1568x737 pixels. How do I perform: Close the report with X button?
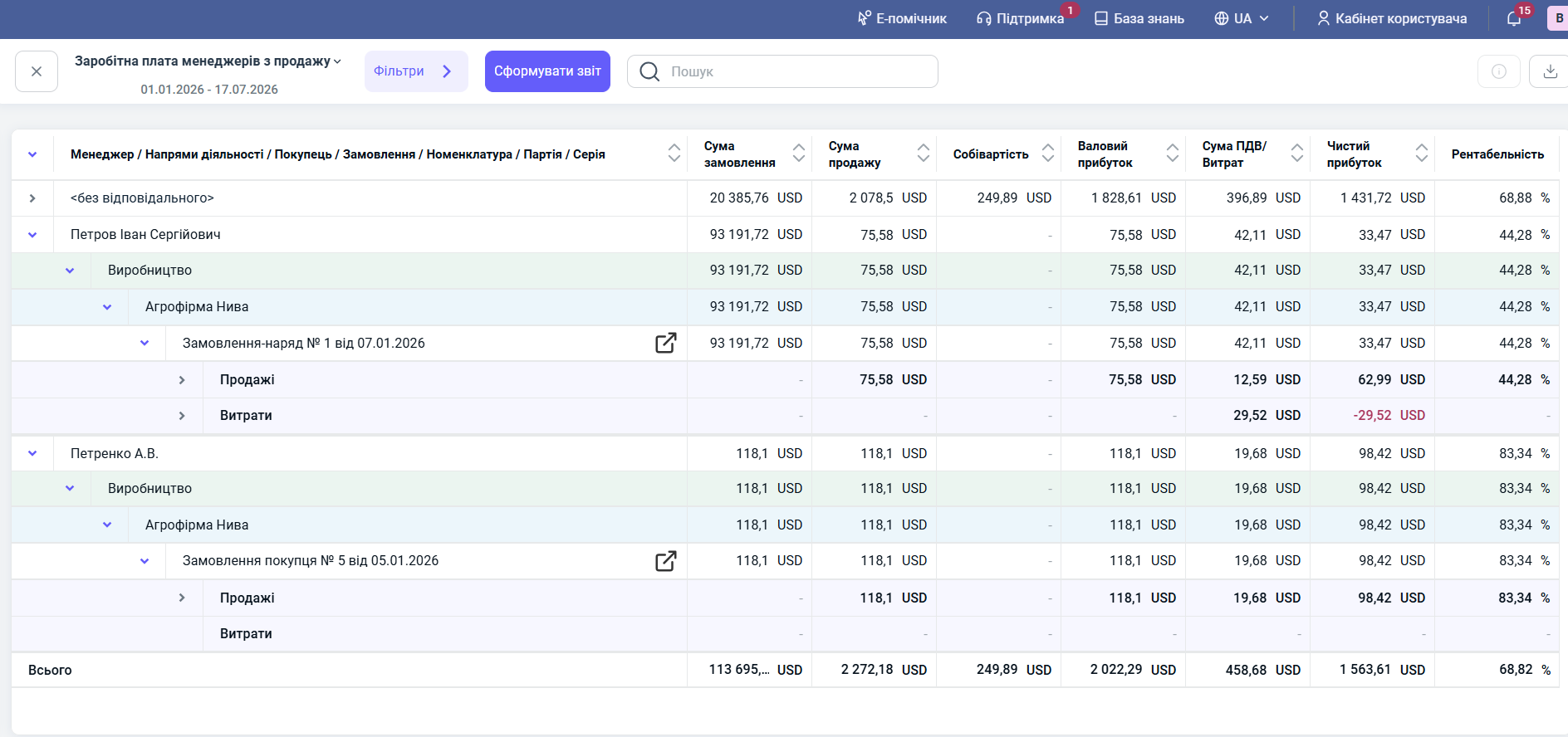[x=37, y=71]
